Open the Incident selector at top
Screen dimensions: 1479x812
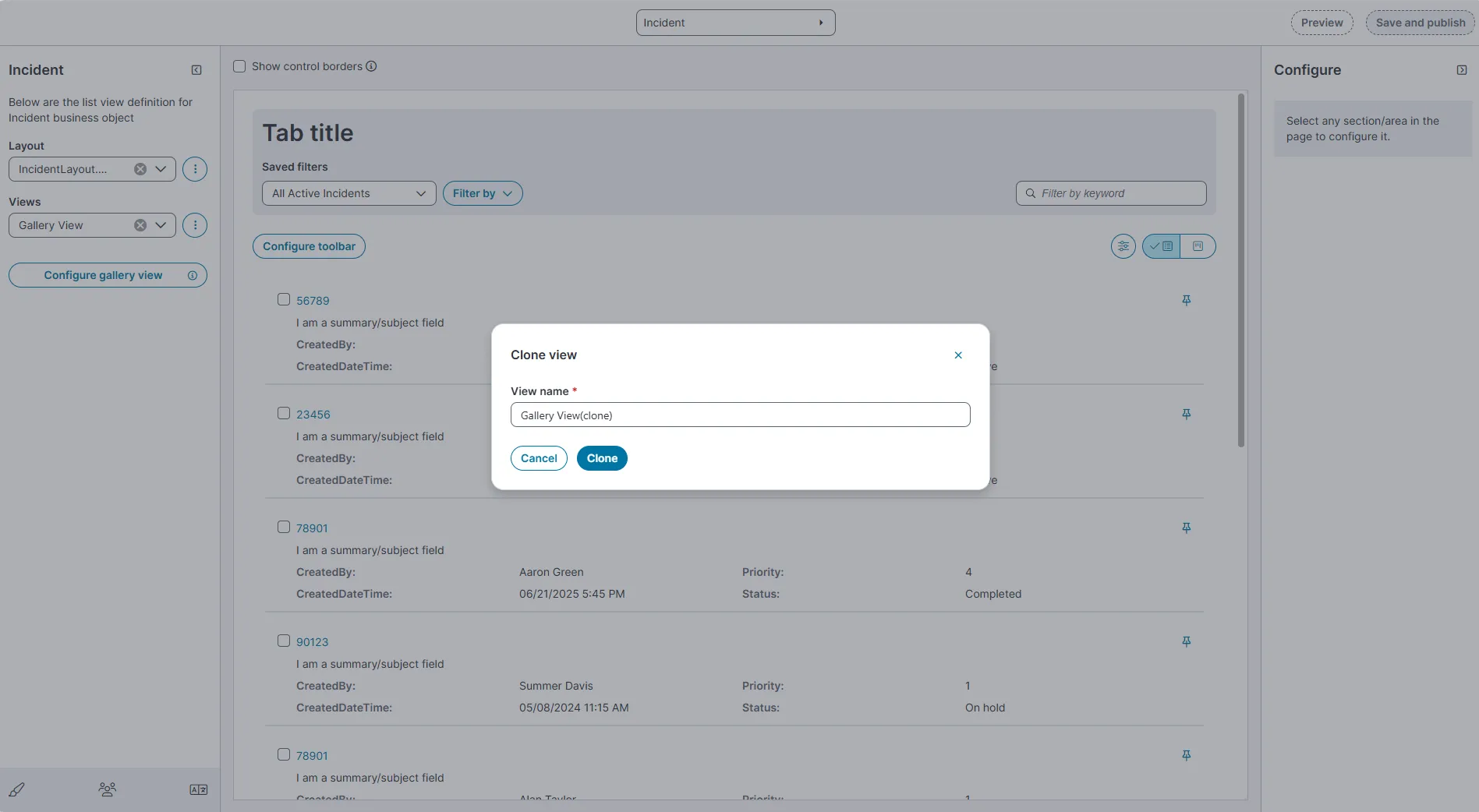pos(735,23)
